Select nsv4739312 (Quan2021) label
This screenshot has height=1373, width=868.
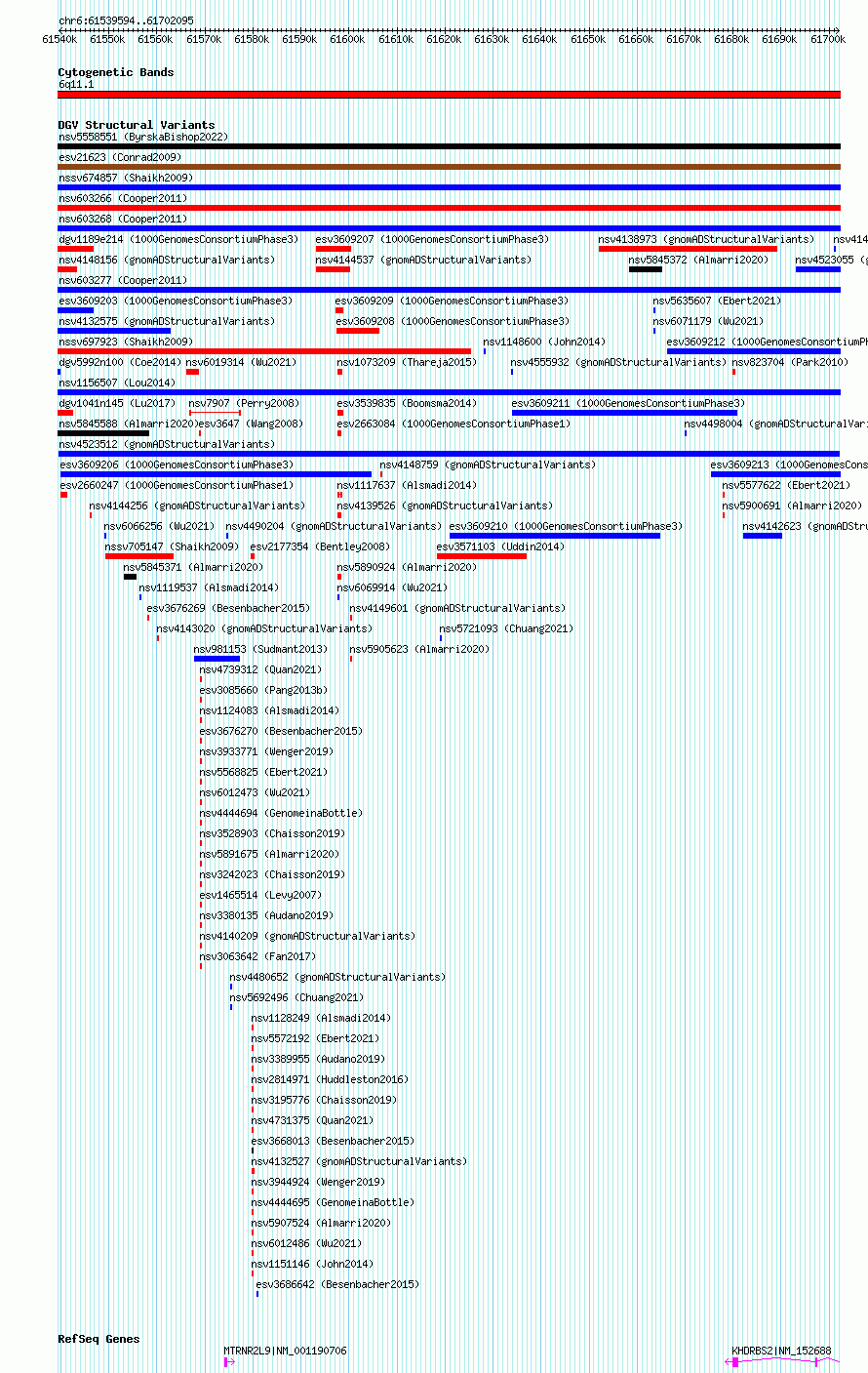coord(260,669)
